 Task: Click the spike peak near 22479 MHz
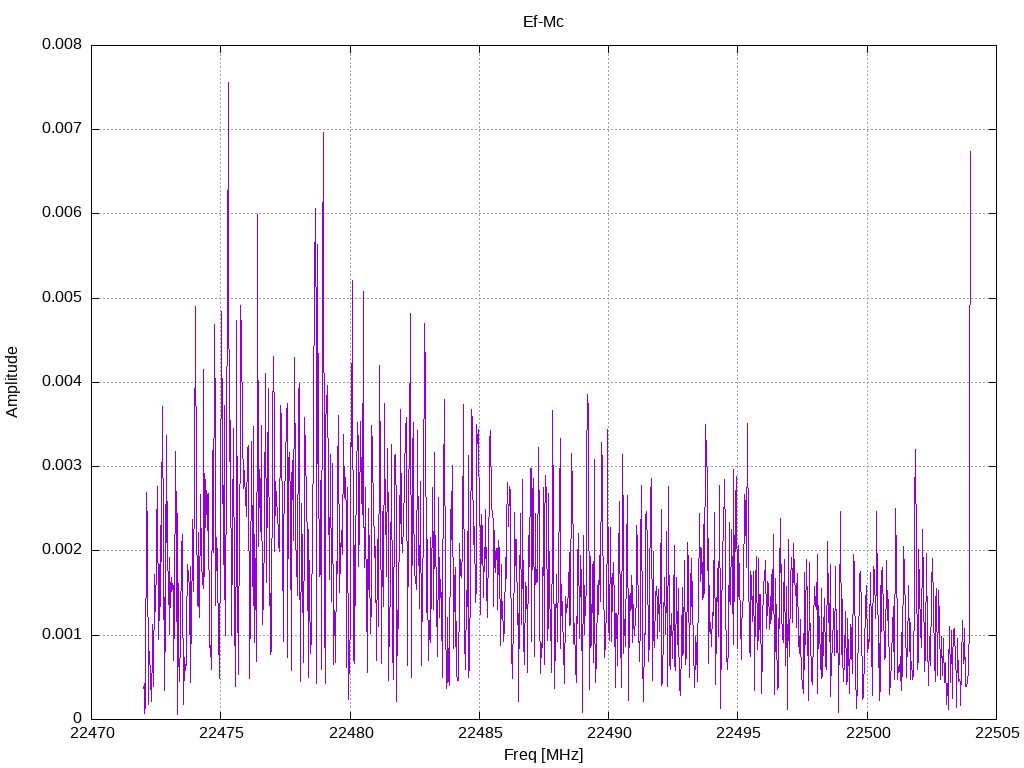click(323, 134)
